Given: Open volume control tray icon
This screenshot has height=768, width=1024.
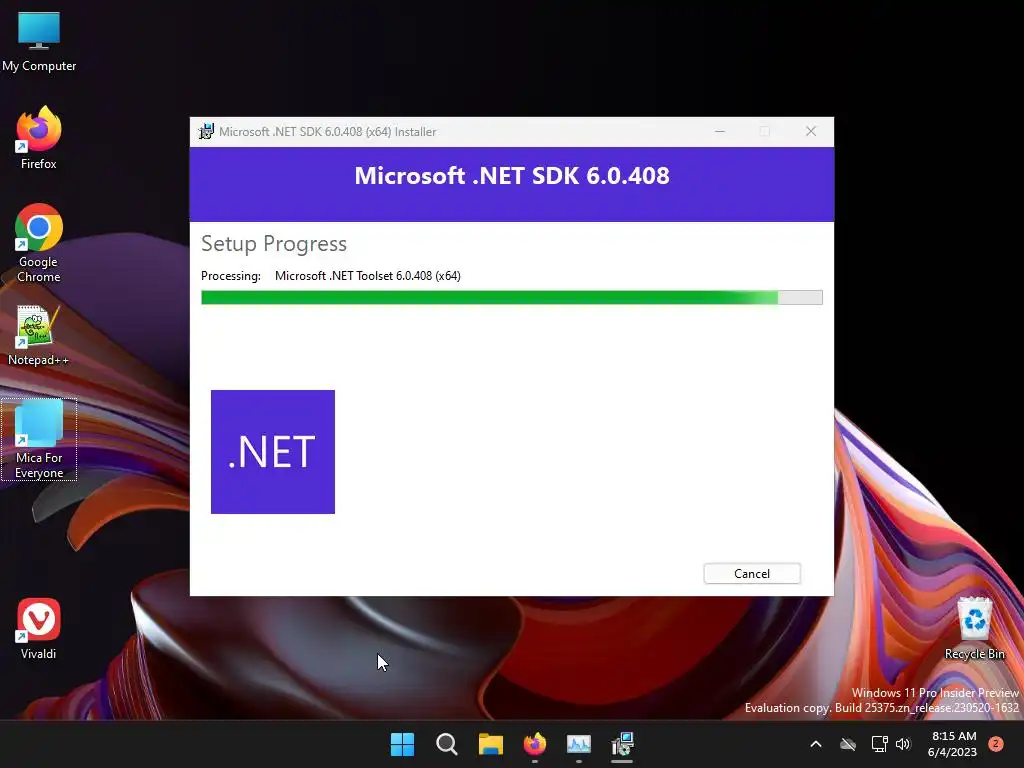Looking at the screenshot, I should coord(903,744).
